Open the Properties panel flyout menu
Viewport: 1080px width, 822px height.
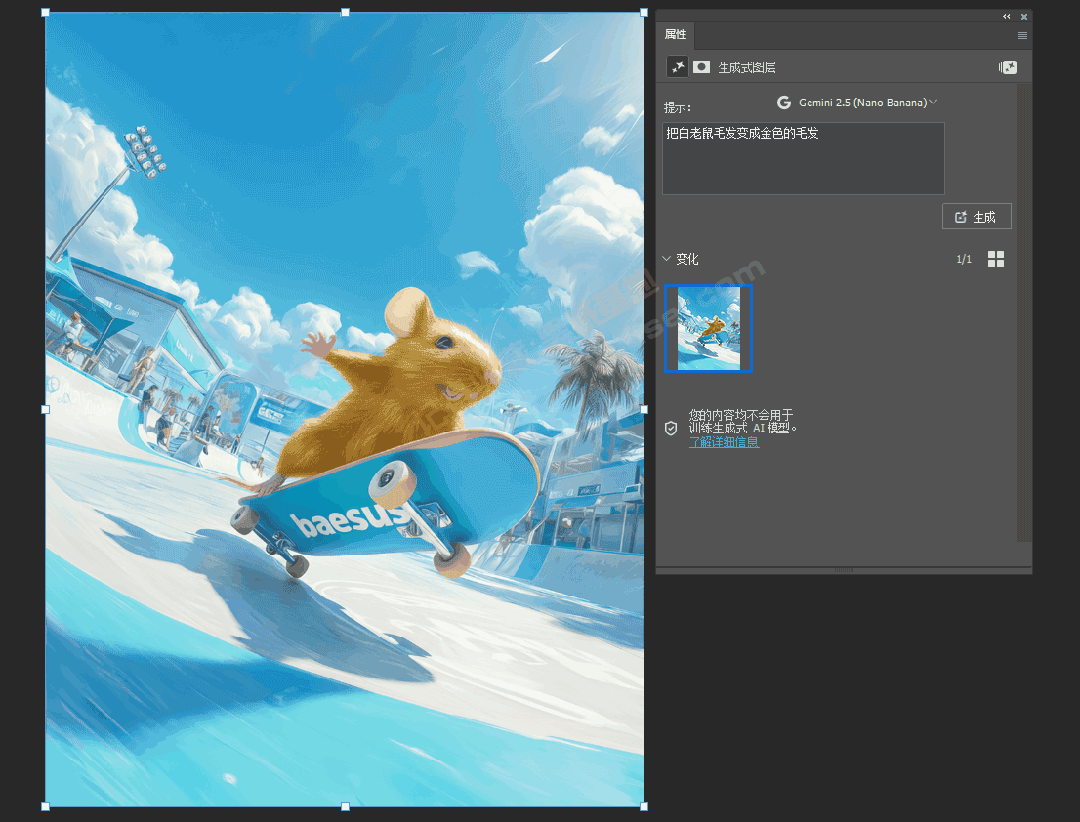[1022, 35]
